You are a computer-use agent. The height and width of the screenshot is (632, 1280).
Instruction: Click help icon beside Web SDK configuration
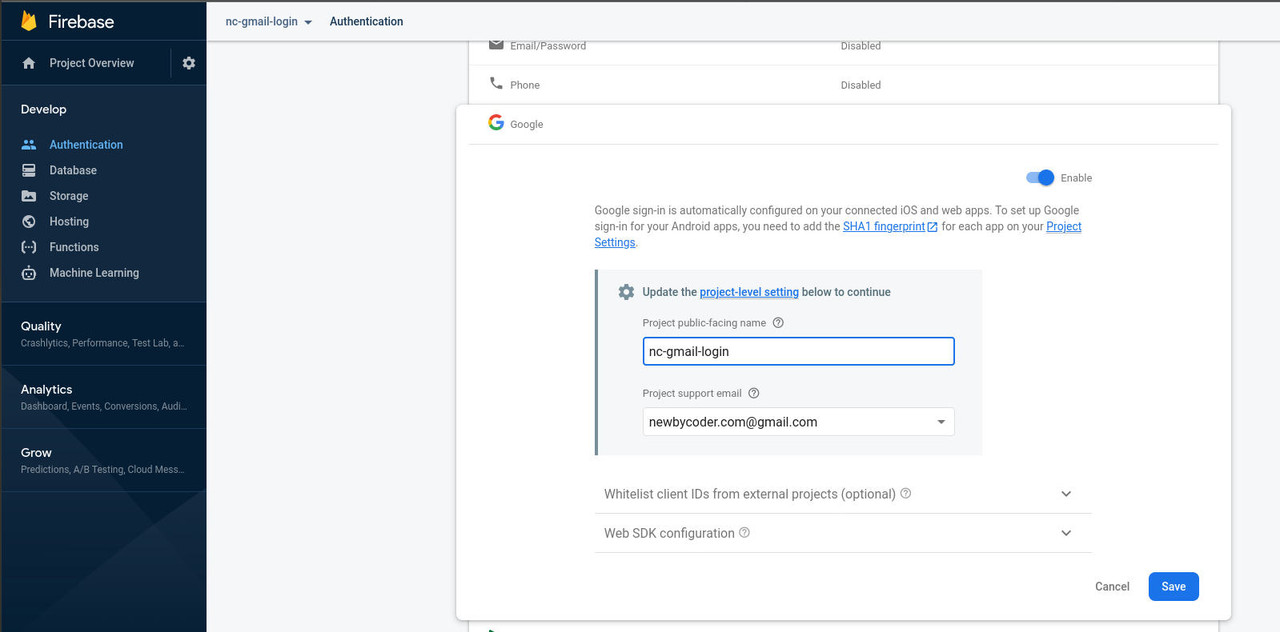coord(745,533)
